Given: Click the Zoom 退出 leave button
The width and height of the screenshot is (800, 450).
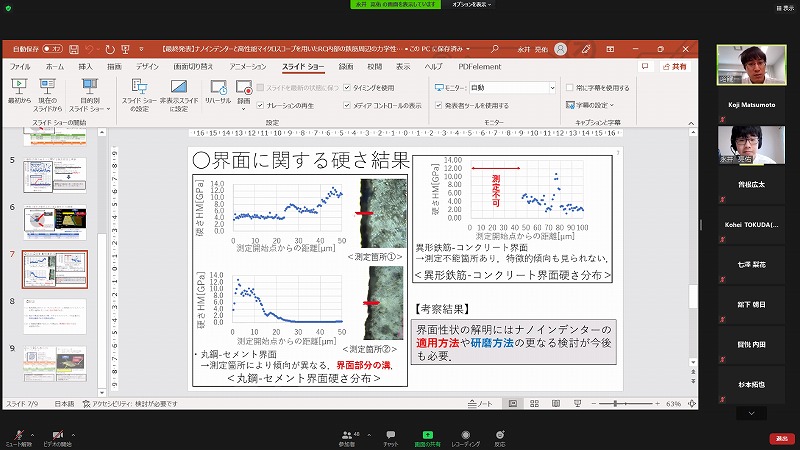Looking at the screenshot, I should (x=782, y=438).
